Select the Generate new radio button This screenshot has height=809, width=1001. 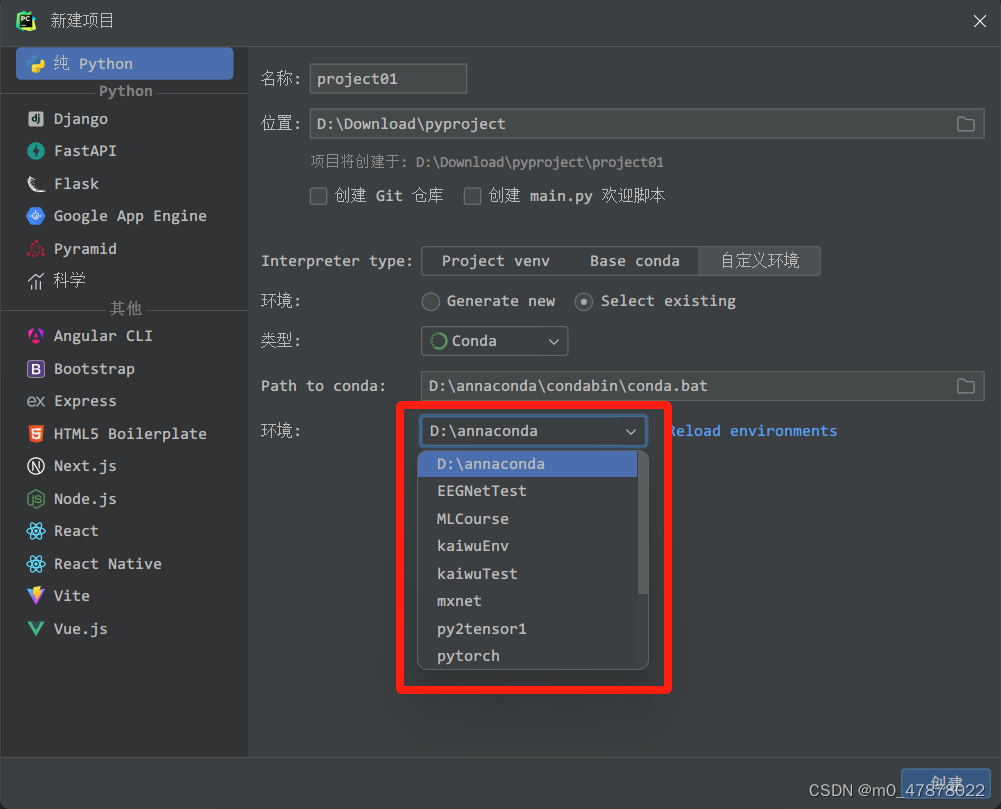point(430,301)
